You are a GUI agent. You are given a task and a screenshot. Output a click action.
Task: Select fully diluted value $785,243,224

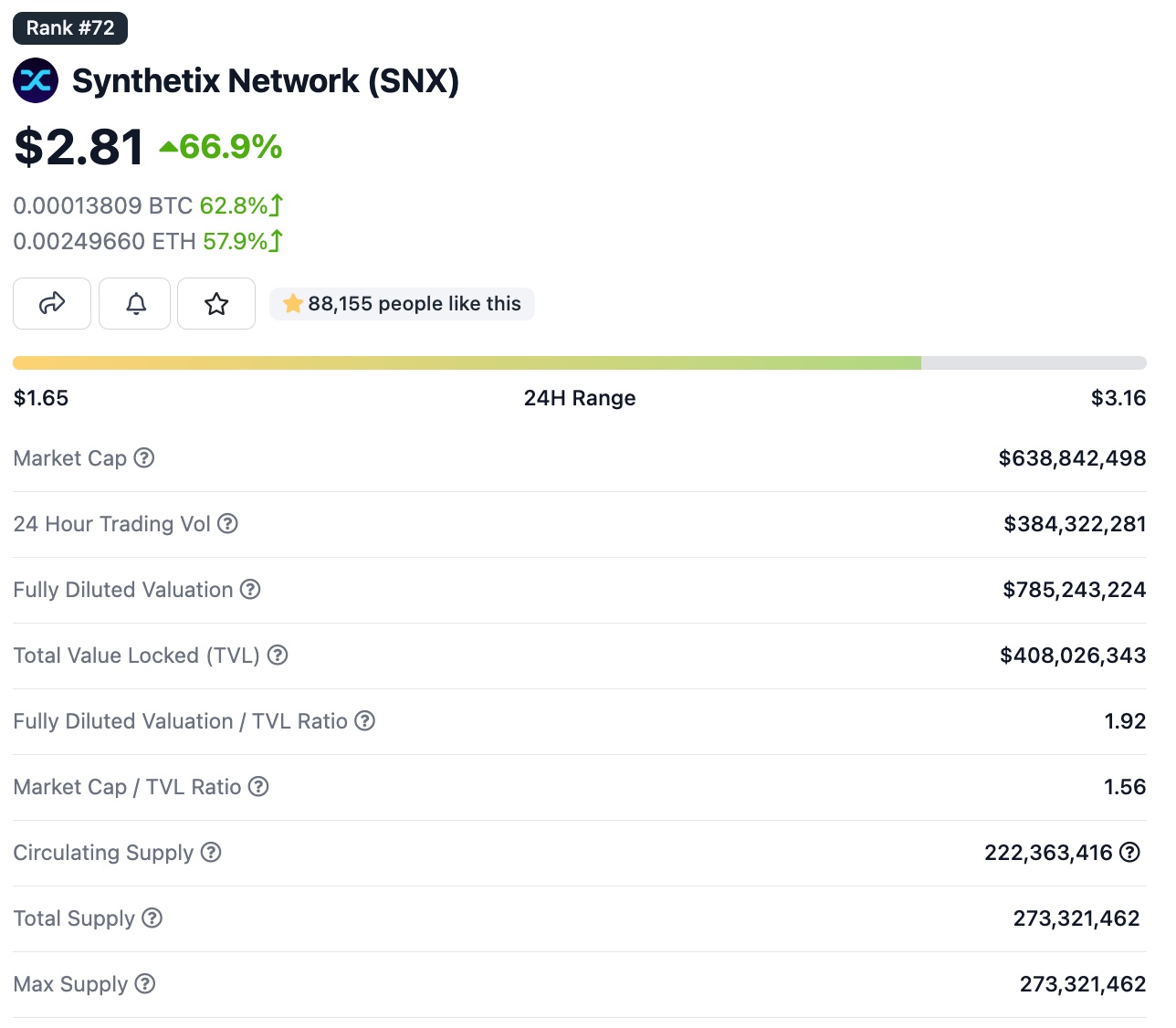[1075, 589]
